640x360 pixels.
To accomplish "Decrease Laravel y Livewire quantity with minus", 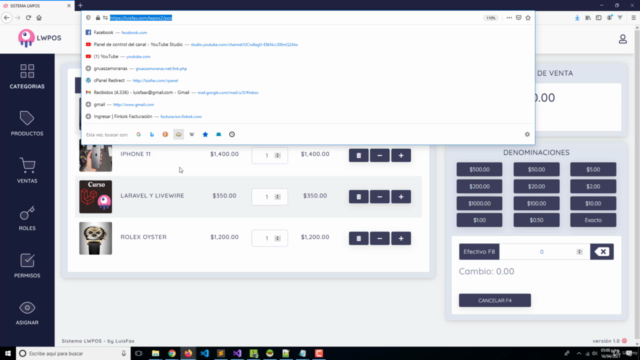I will pyautogui.click(x=380, y=197).
